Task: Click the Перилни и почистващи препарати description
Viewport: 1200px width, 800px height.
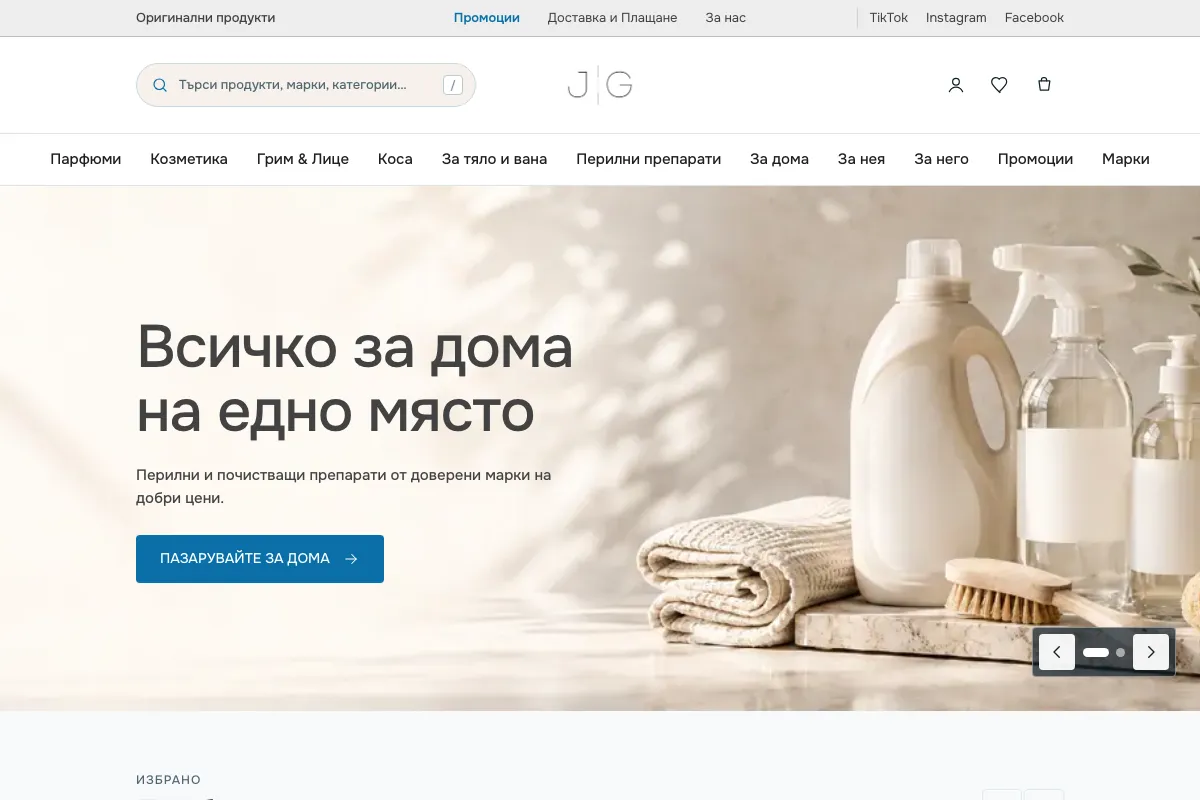Action: click(x=344, y=486)
